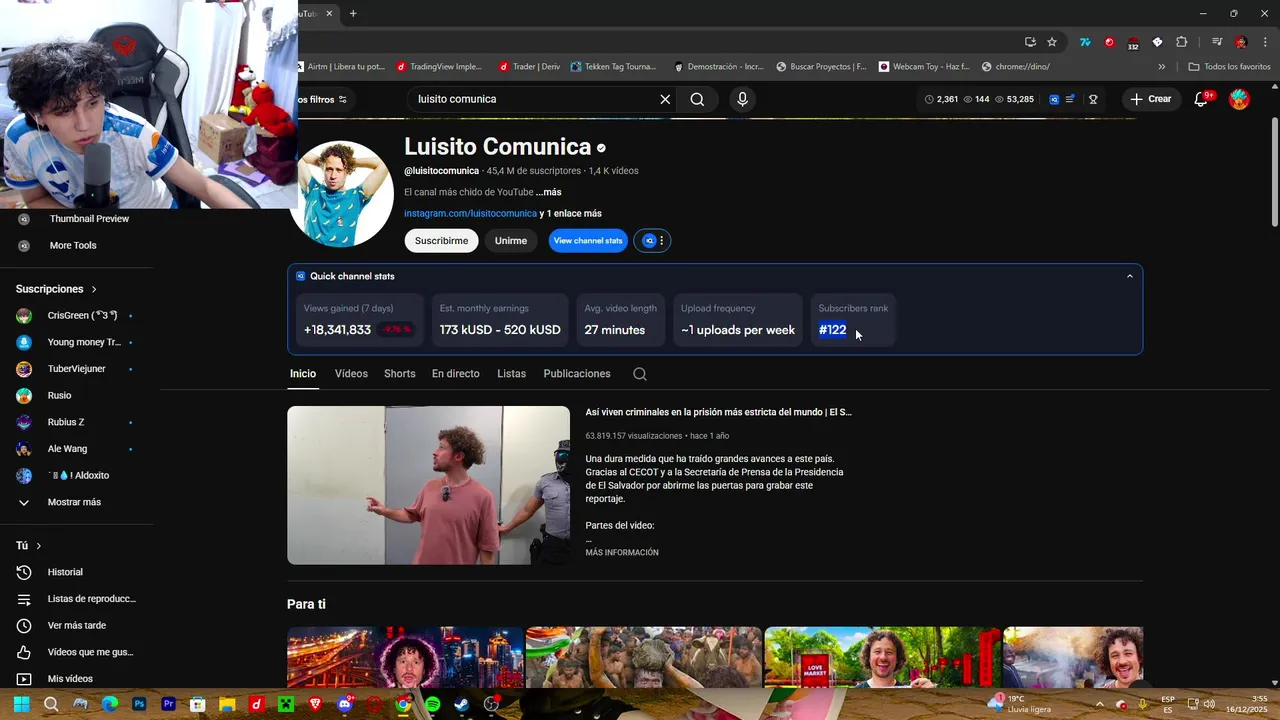Open Ver más tarde in the sidebar
Screen dimensions: 1280x720
(76, 626)
